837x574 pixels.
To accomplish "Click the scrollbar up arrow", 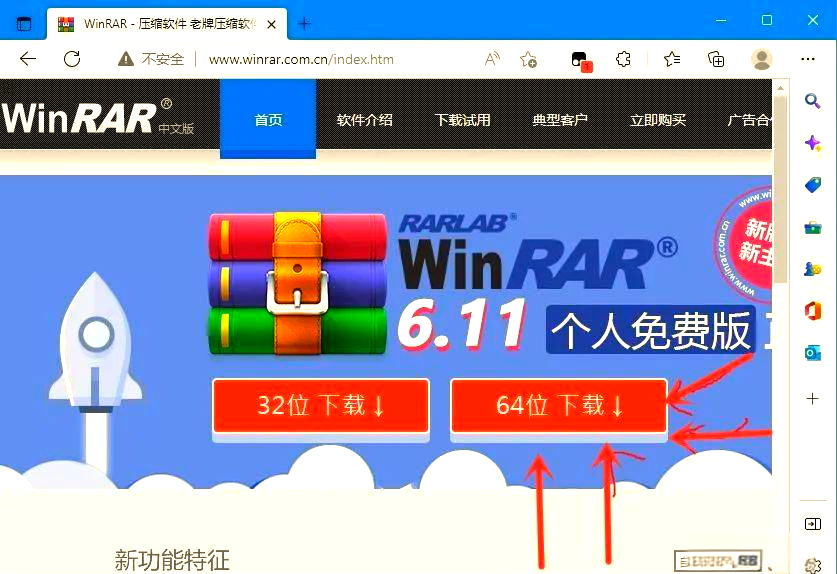I will click(780, 88).
